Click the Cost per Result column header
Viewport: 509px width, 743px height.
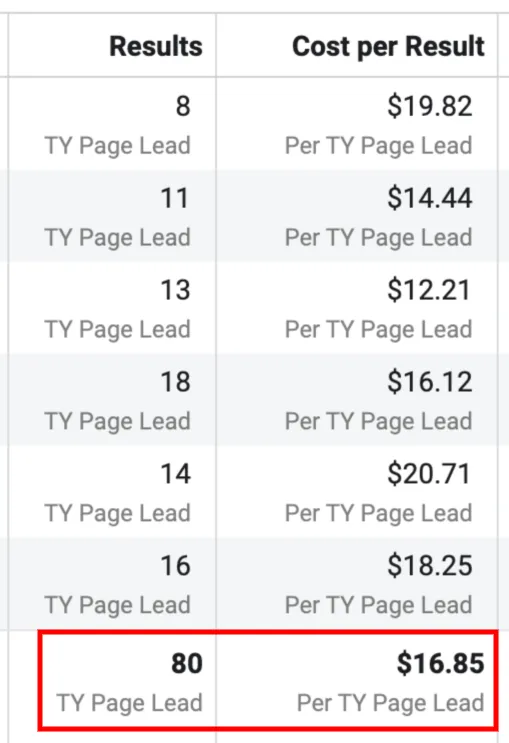pos(388,46)
